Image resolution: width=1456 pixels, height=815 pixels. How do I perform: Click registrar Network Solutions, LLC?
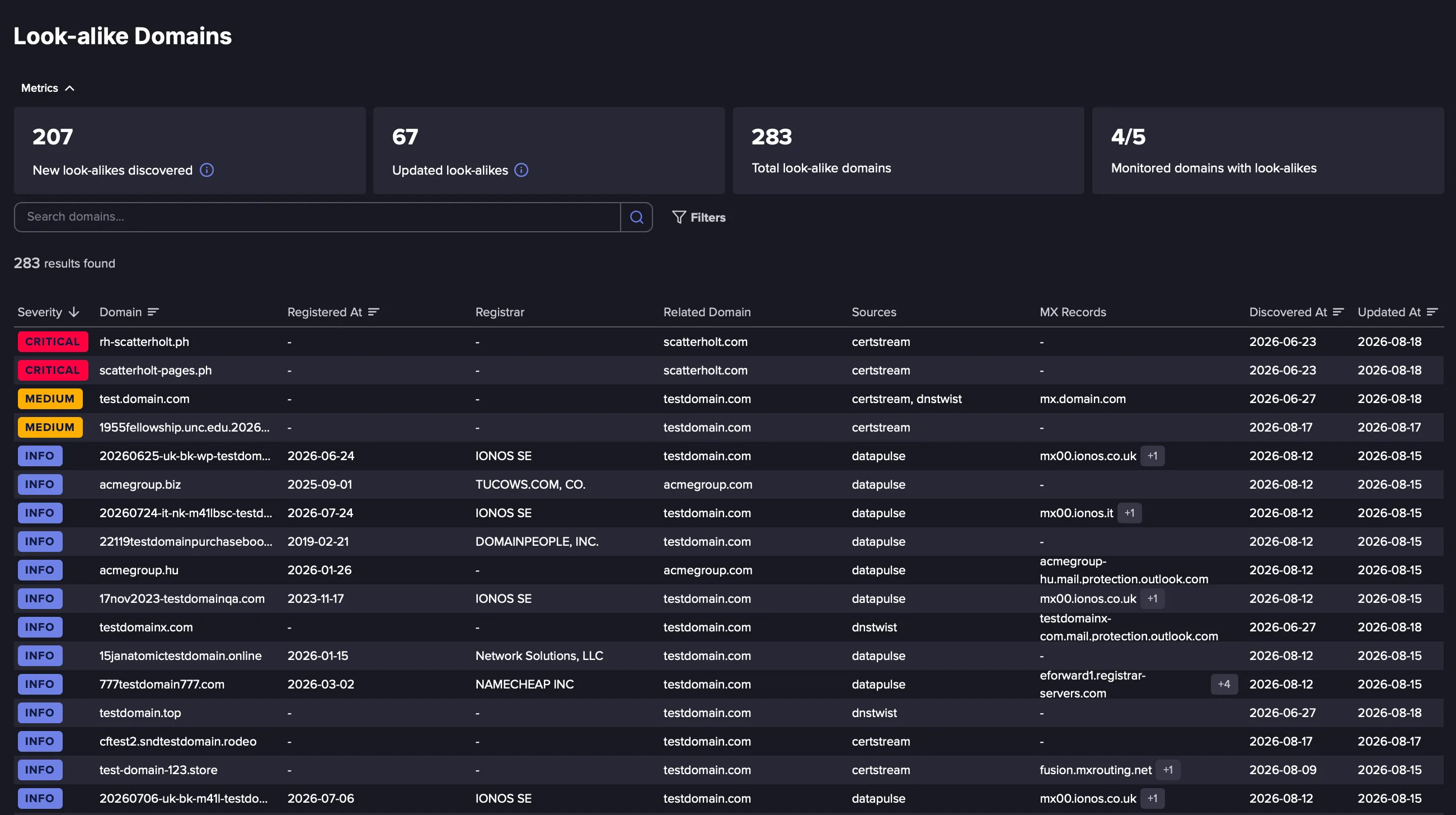point(539,655)
